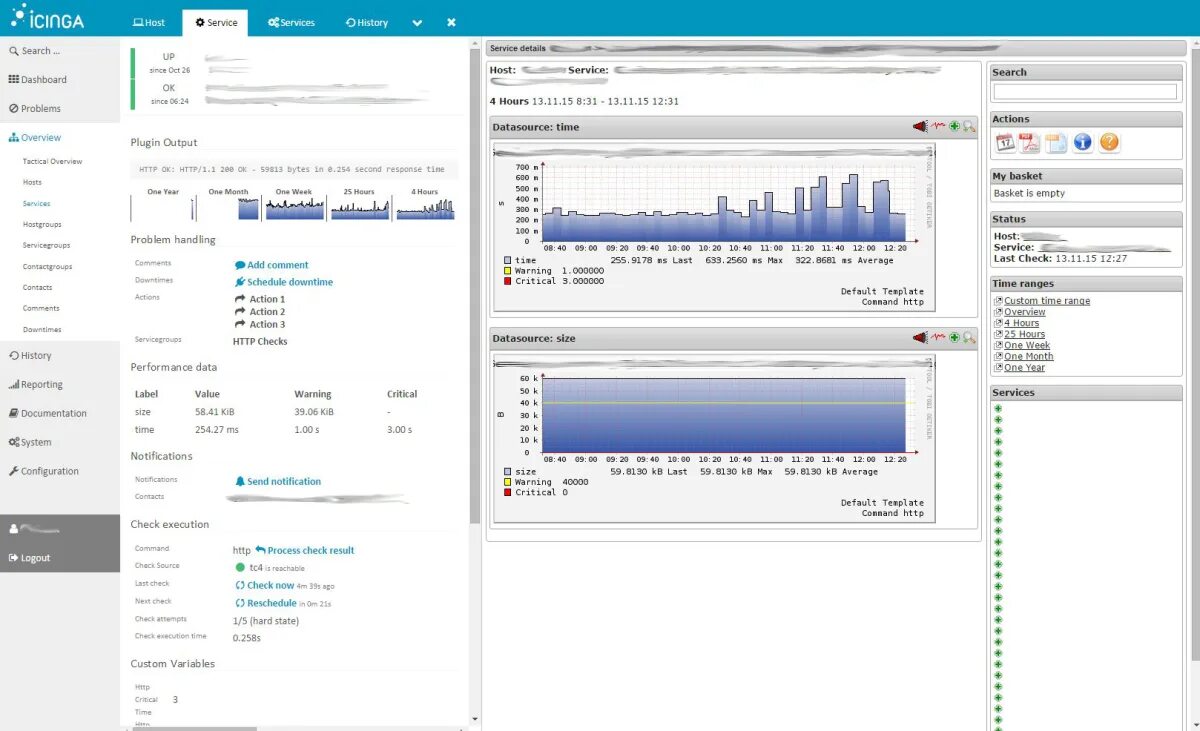Open the One Month graph thumbnail
1200x731 pixels.
pyautogui.click(x=228, y=204)
